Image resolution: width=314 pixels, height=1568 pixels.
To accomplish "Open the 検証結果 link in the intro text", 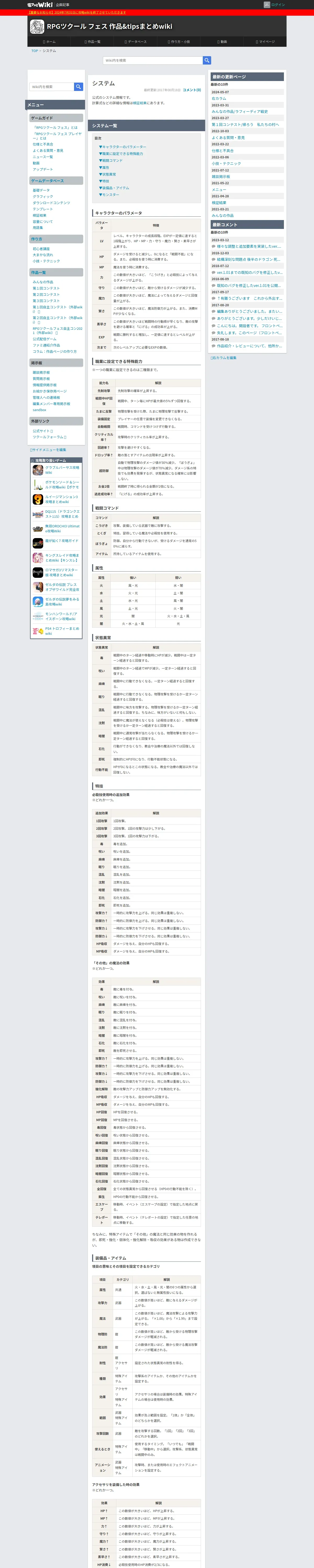I will coord(140,103).
